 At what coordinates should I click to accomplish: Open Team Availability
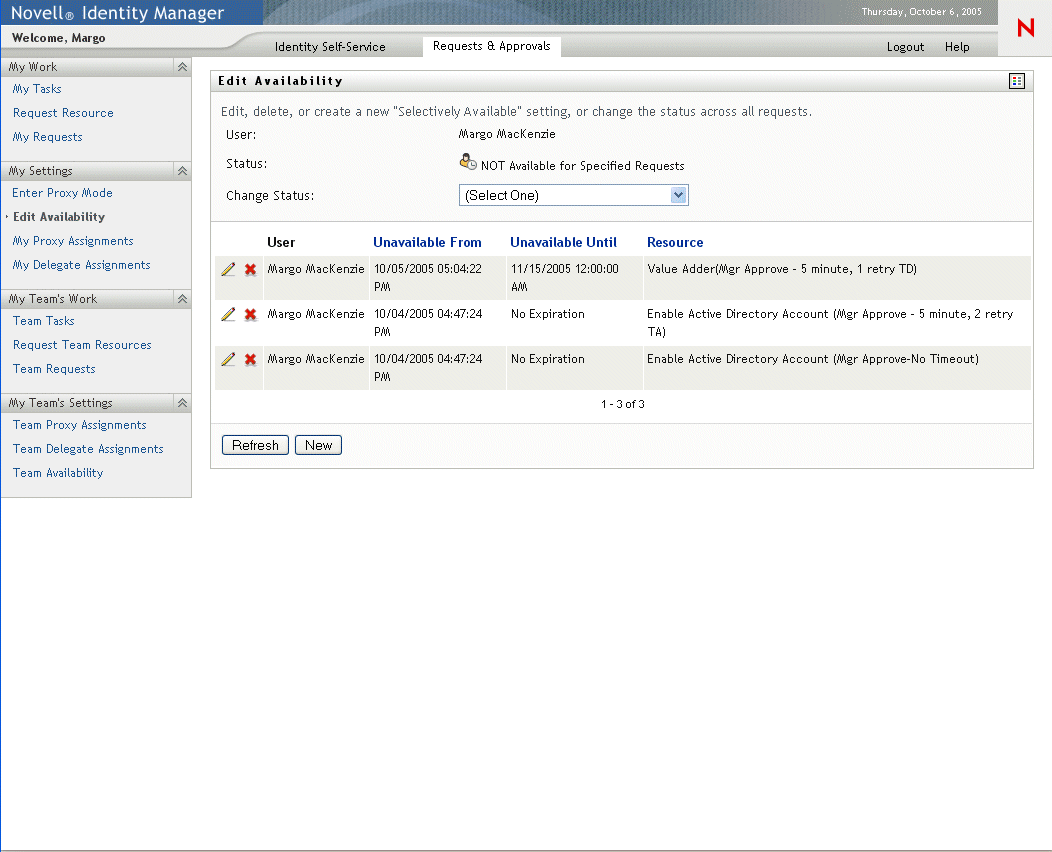click(58, 474)
